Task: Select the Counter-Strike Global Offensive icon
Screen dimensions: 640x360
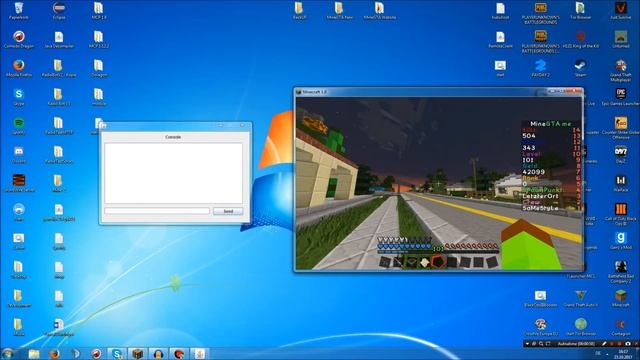Action: pyautogui.click(x=620, y=128)
